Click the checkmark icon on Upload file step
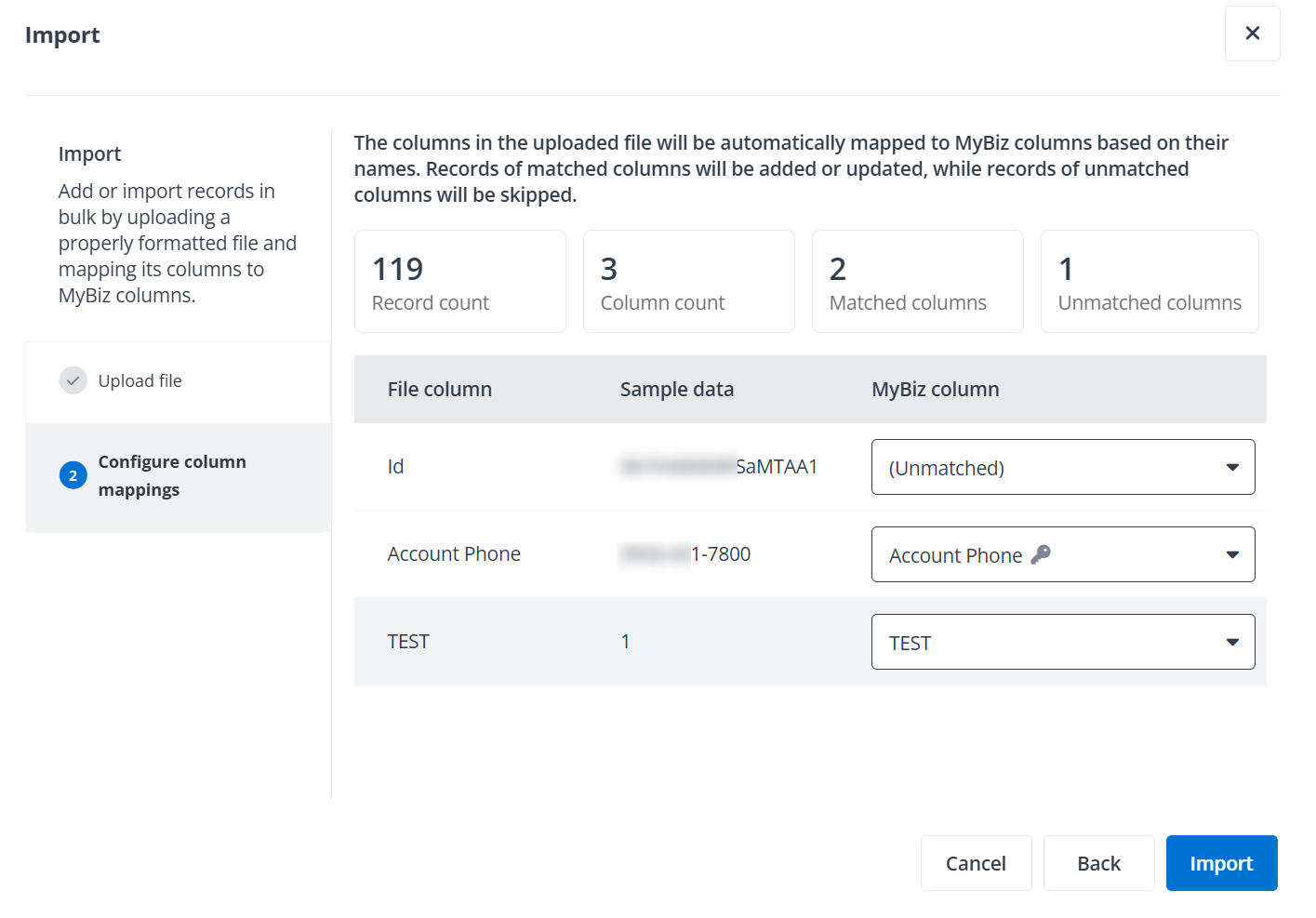The image size is (1316, 918). [73, 380]
